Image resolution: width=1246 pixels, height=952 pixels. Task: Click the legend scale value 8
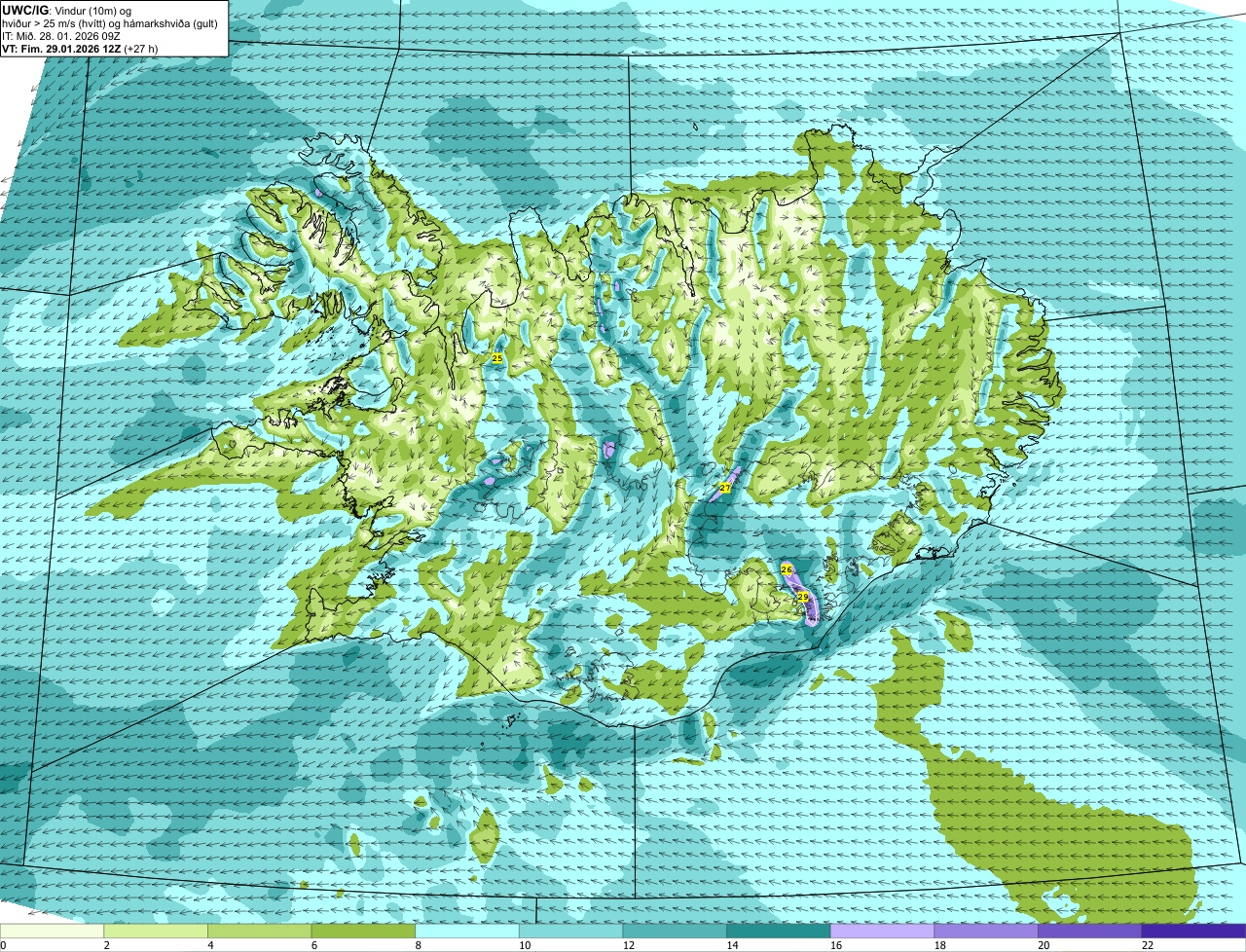(418, 945)
